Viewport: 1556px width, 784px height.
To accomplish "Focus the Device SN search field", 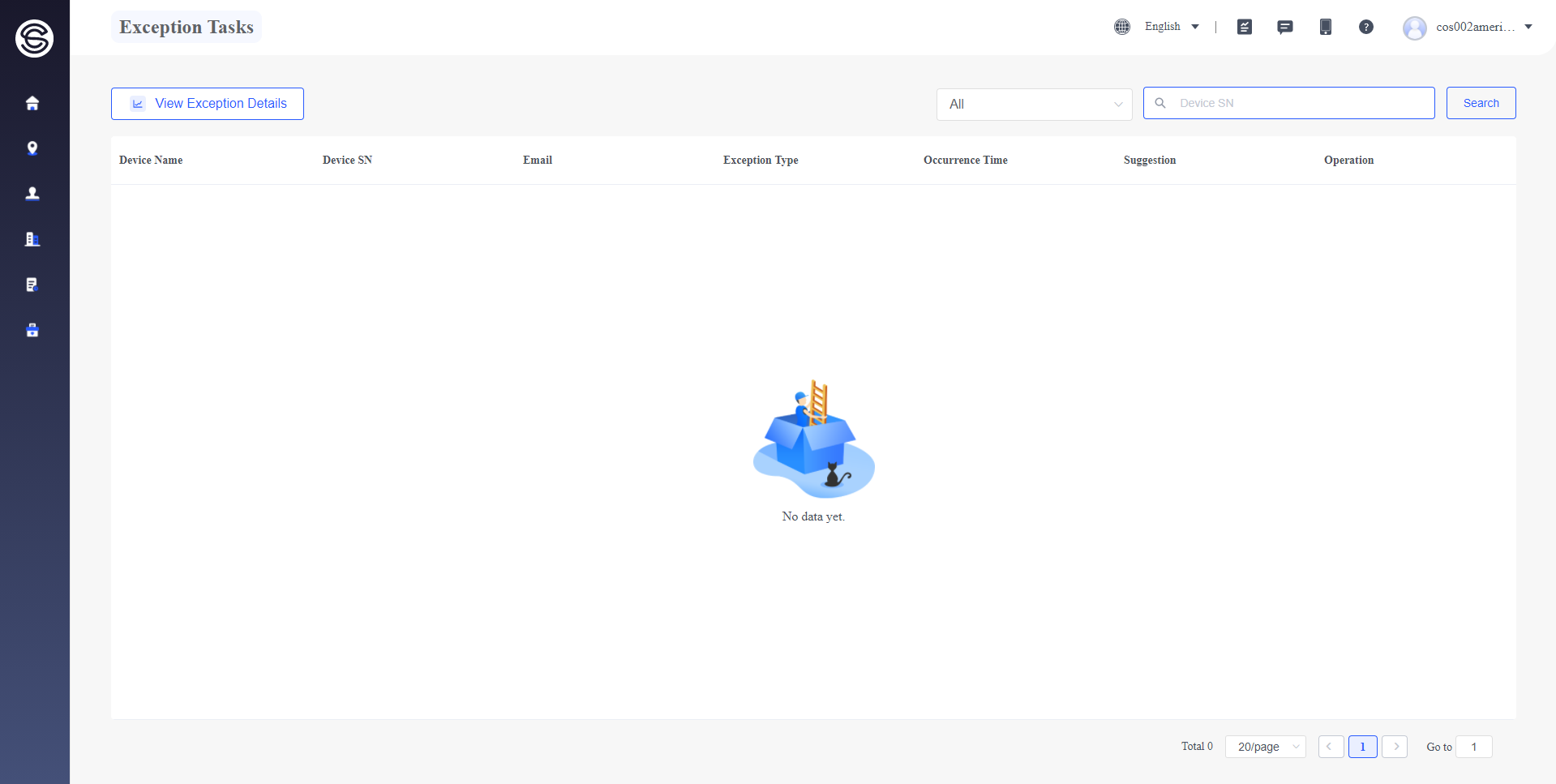I will pyautogui.click(x=1289, y=103).
